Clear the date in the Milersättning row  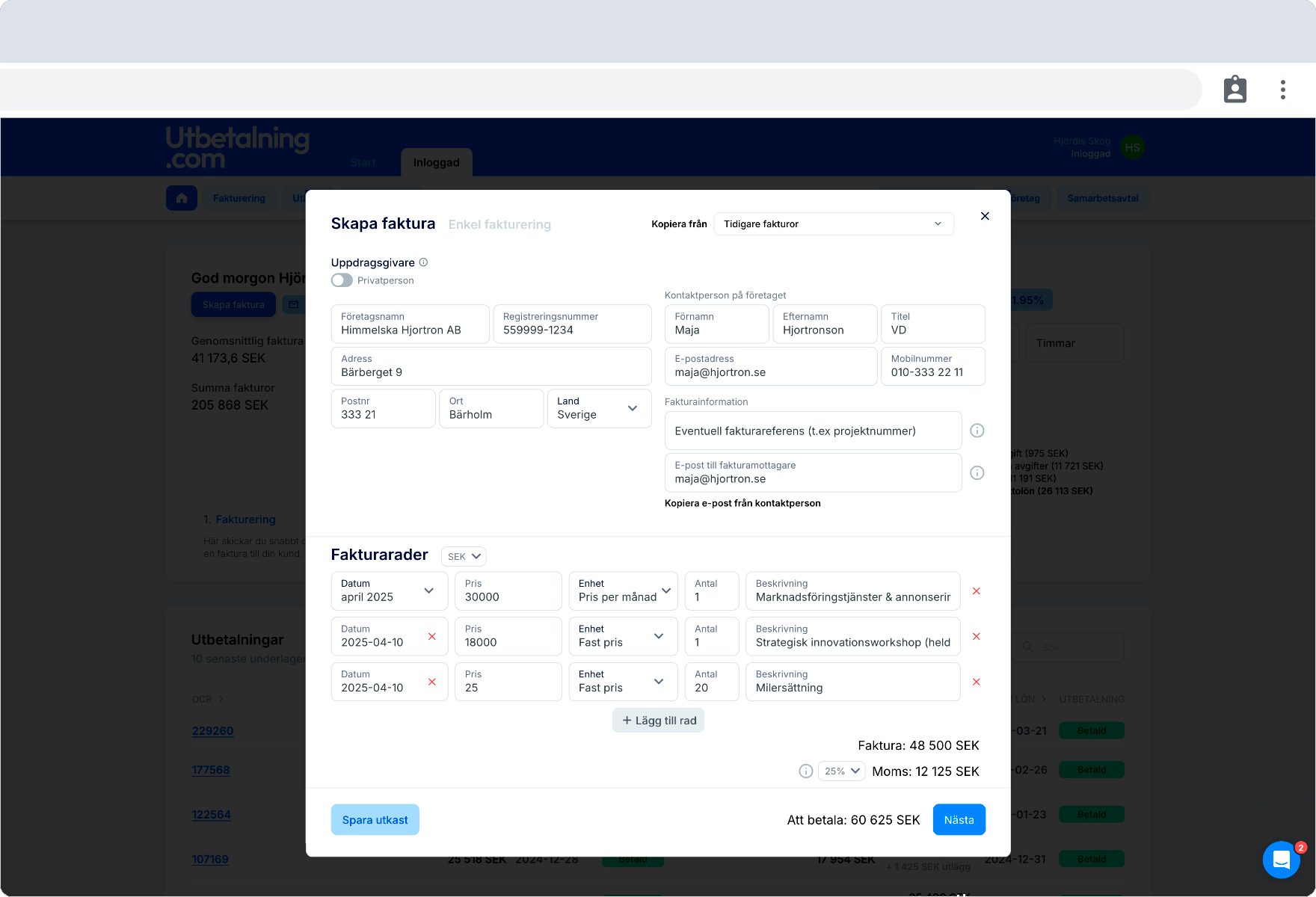(x=432, y=682)
